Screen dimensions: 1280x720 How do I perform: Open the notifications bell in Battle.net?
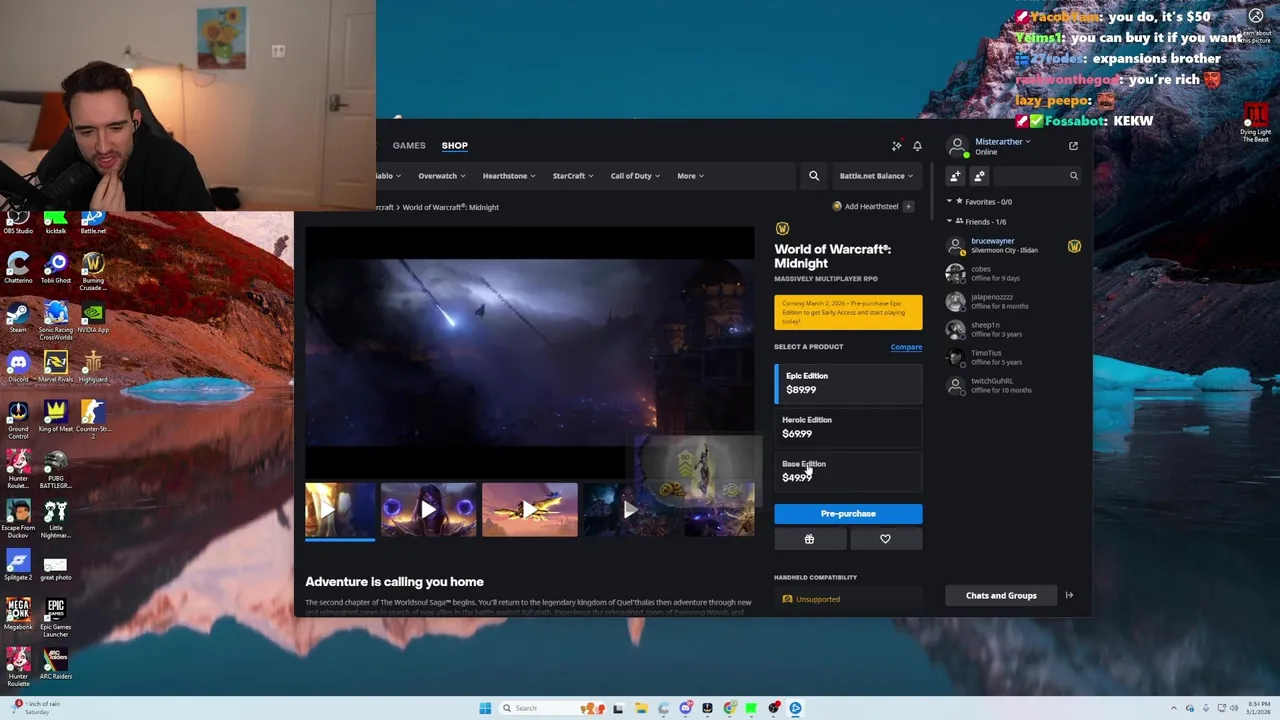pos(917,146)
